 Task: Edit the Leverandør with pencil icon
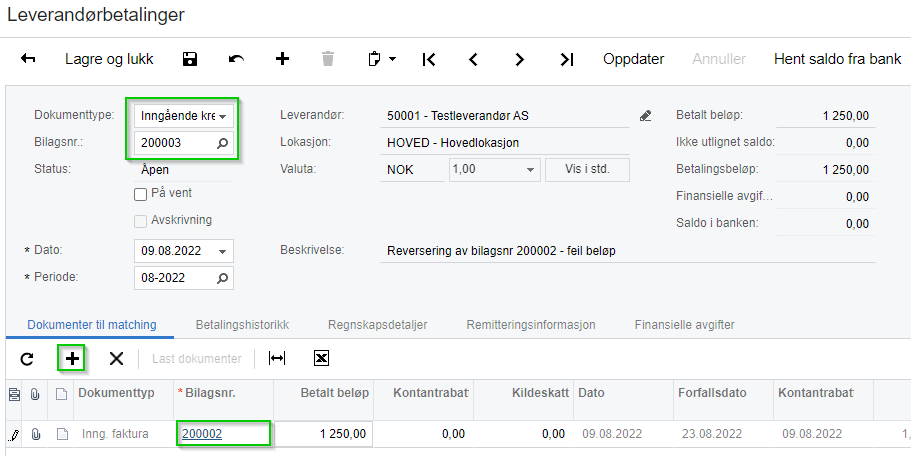645,116
